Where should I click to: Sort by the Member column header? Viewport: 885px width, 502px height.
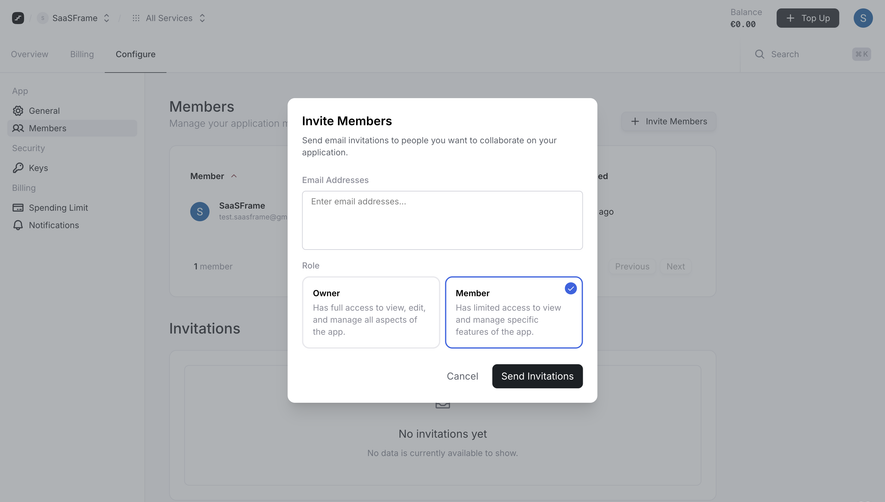click(x=213, y=176)
